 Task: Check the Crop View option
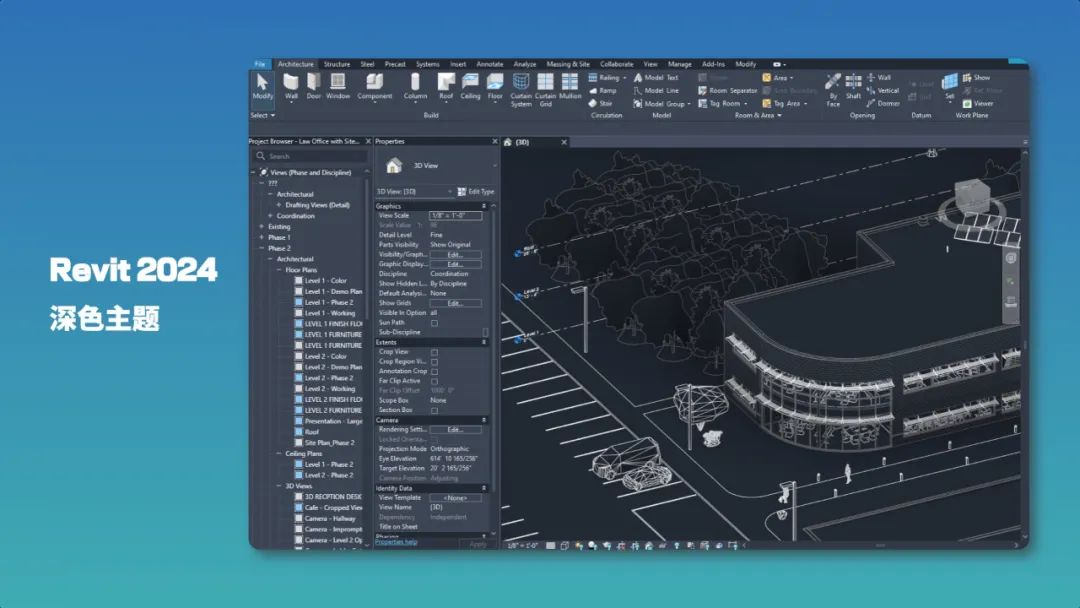[x=435, y=350]
